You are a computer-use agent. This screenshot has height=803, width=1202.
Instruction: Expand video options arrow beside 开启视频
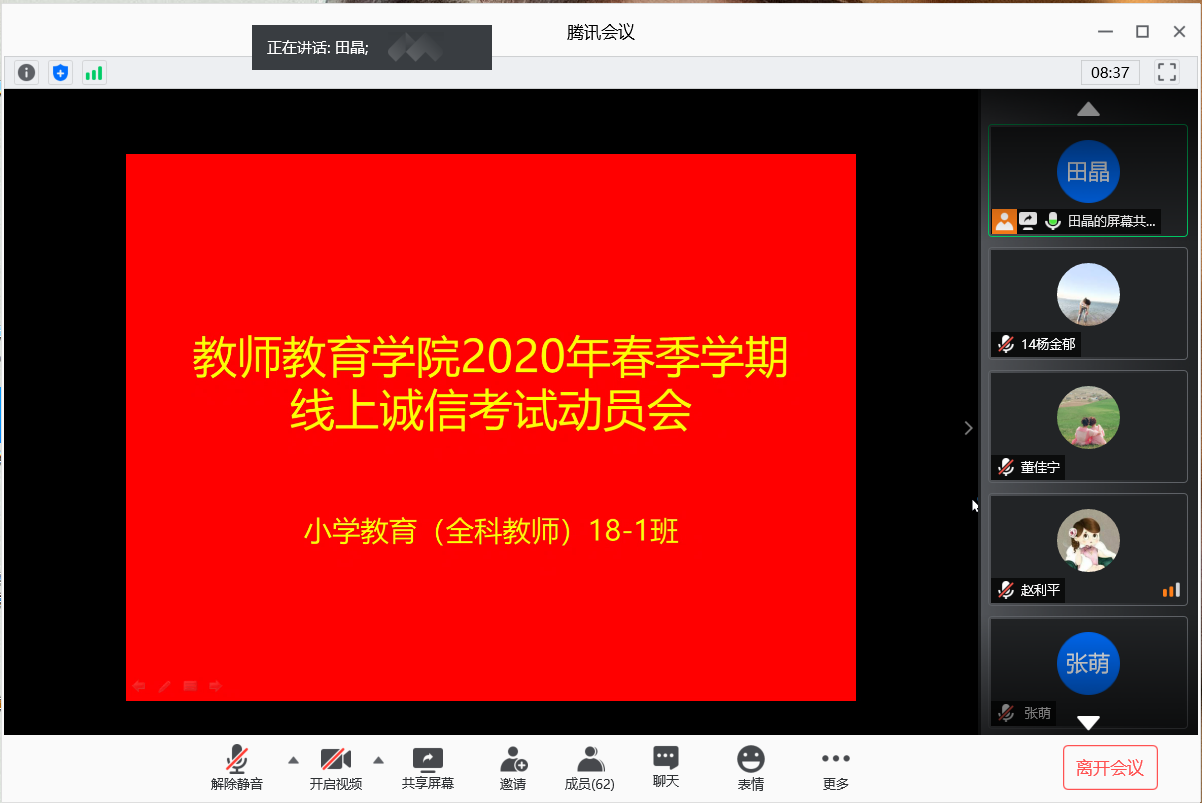379,760
